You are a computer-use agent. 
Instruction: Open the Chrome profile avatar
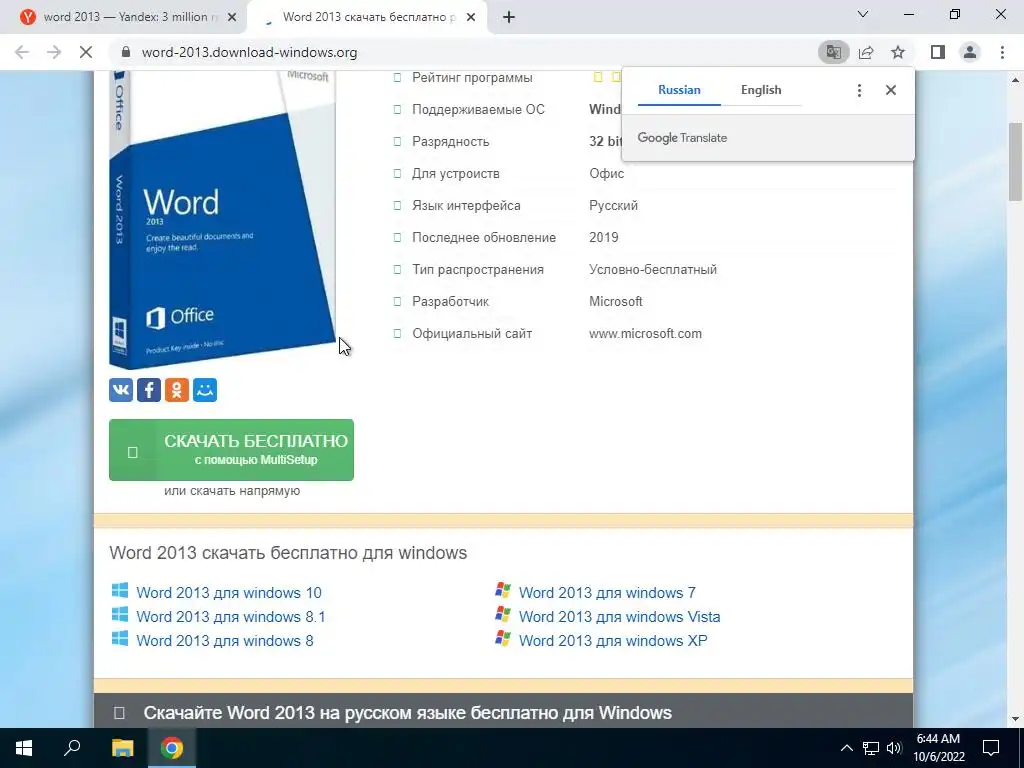click(970, 52)
